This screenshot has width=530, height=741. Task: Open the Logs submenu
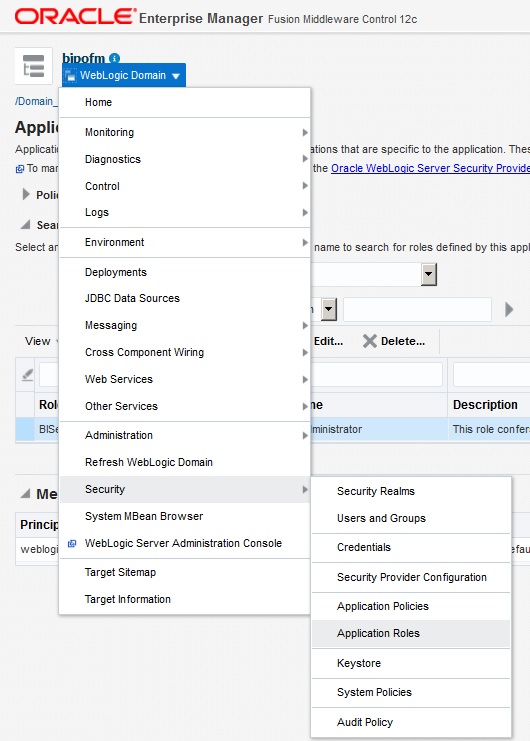tap(185, 212)
